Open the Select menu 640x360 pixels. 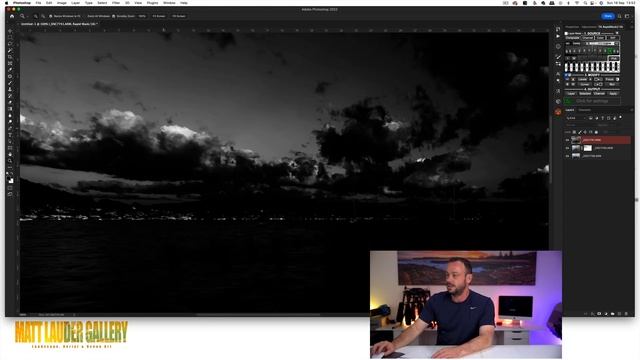(x=102, y=3)
